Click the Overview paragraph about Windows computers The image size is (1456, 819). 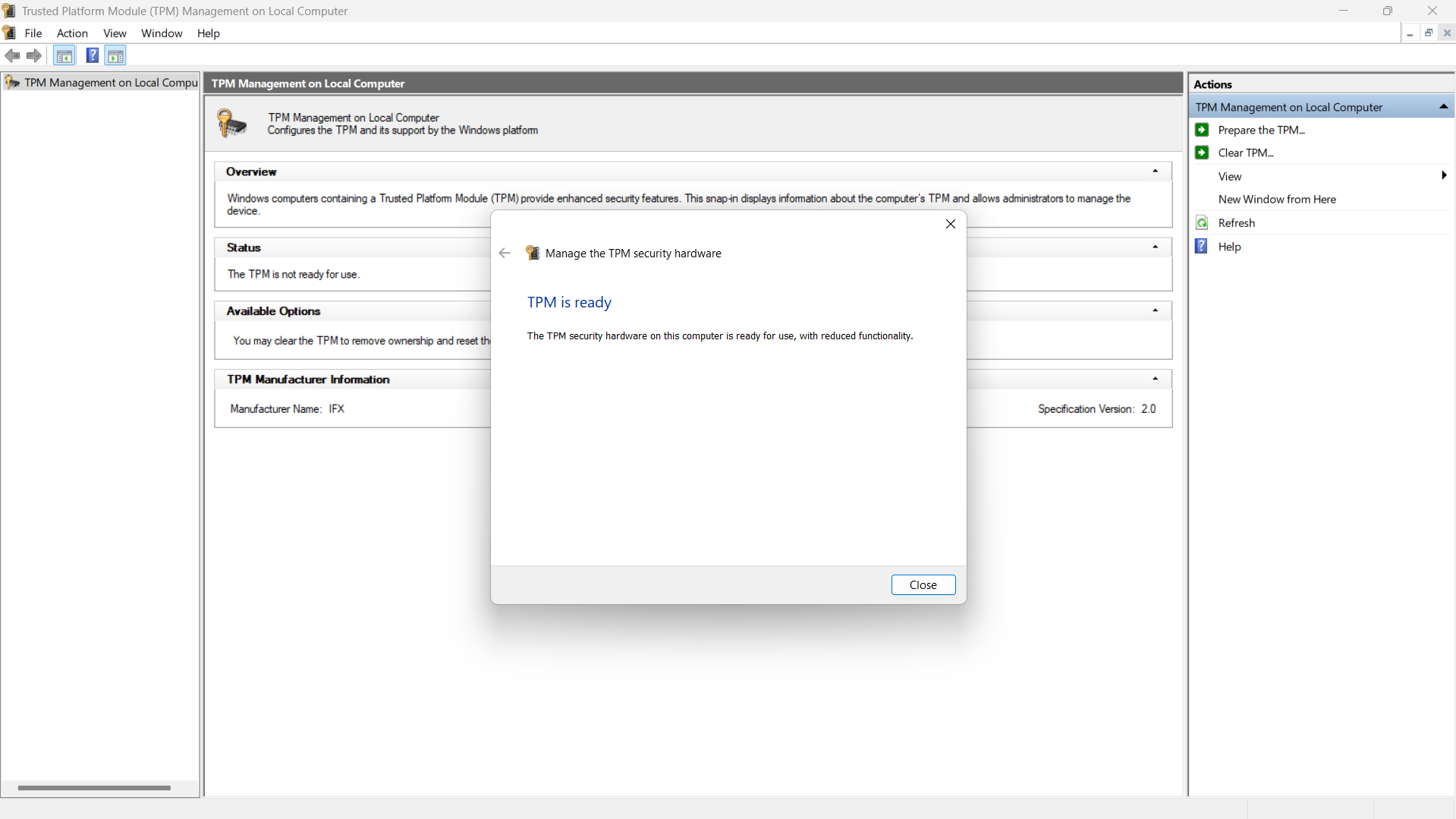[x=679, y=204]
